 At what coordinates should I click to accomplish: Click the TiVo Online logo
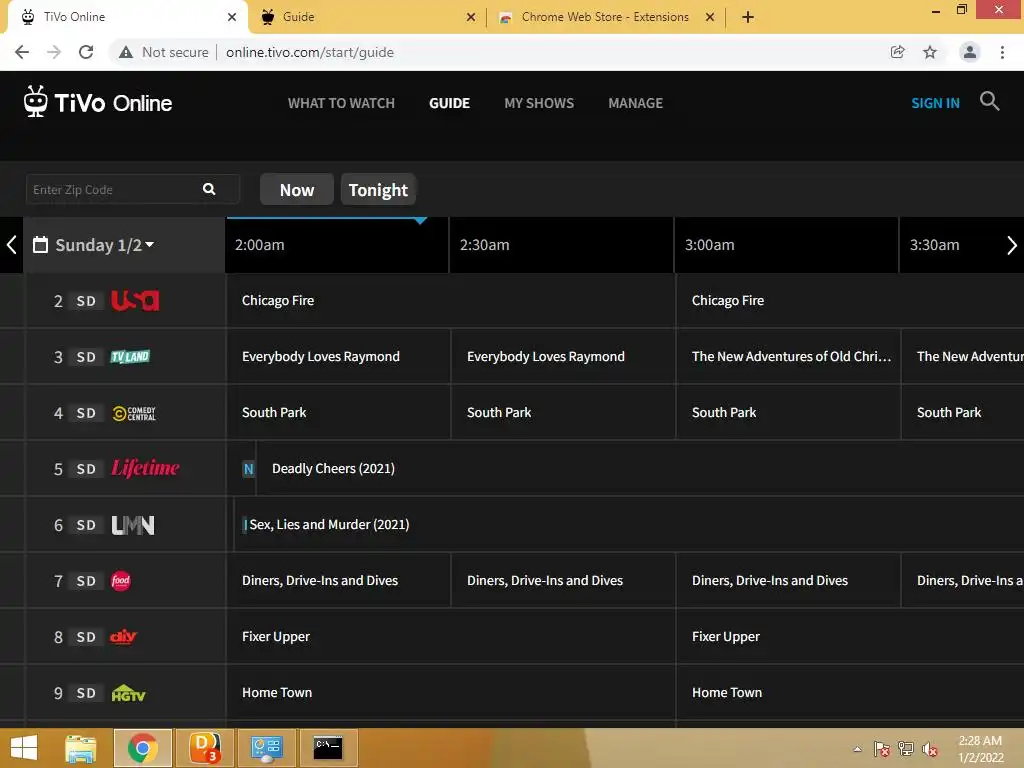[97, 102]
